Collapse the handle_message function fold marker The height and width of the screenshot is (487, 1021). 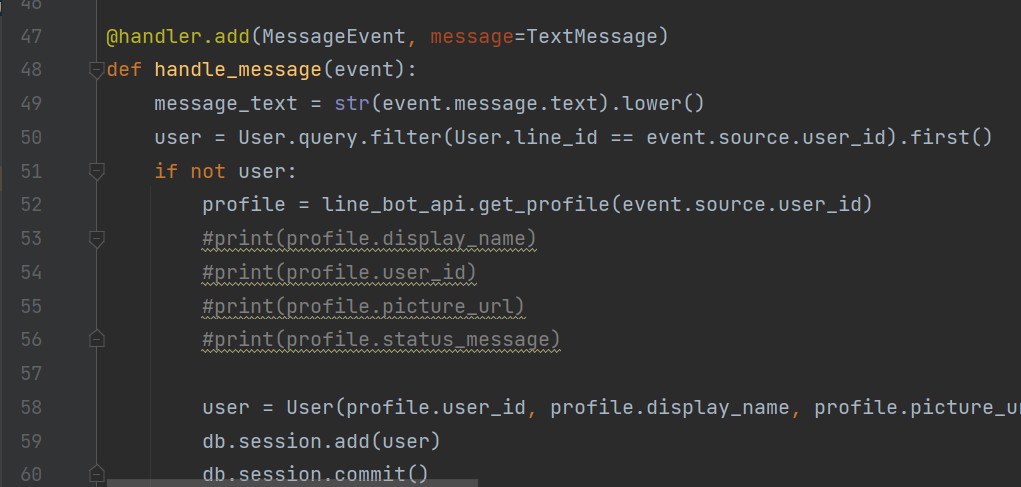tap(96, 70)
